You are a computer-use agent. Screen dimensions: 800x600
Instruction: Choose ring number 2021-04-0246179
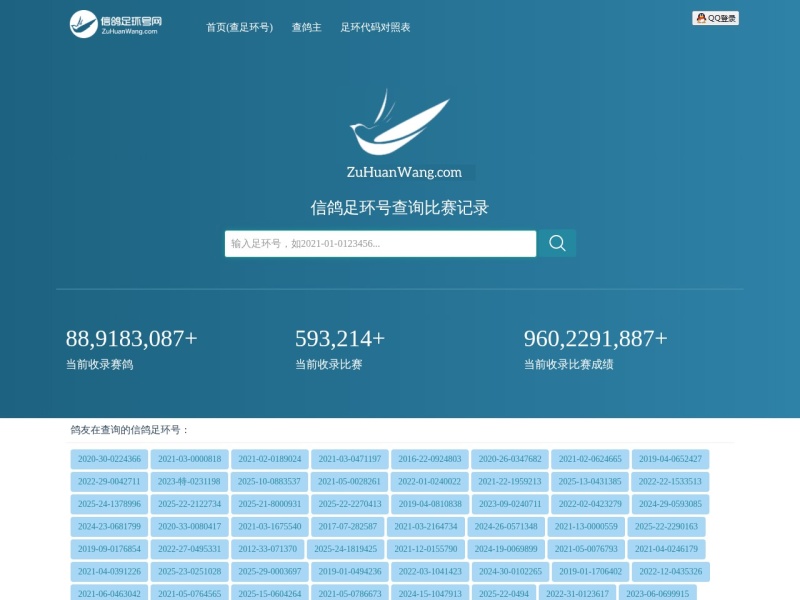pos(666,549)
